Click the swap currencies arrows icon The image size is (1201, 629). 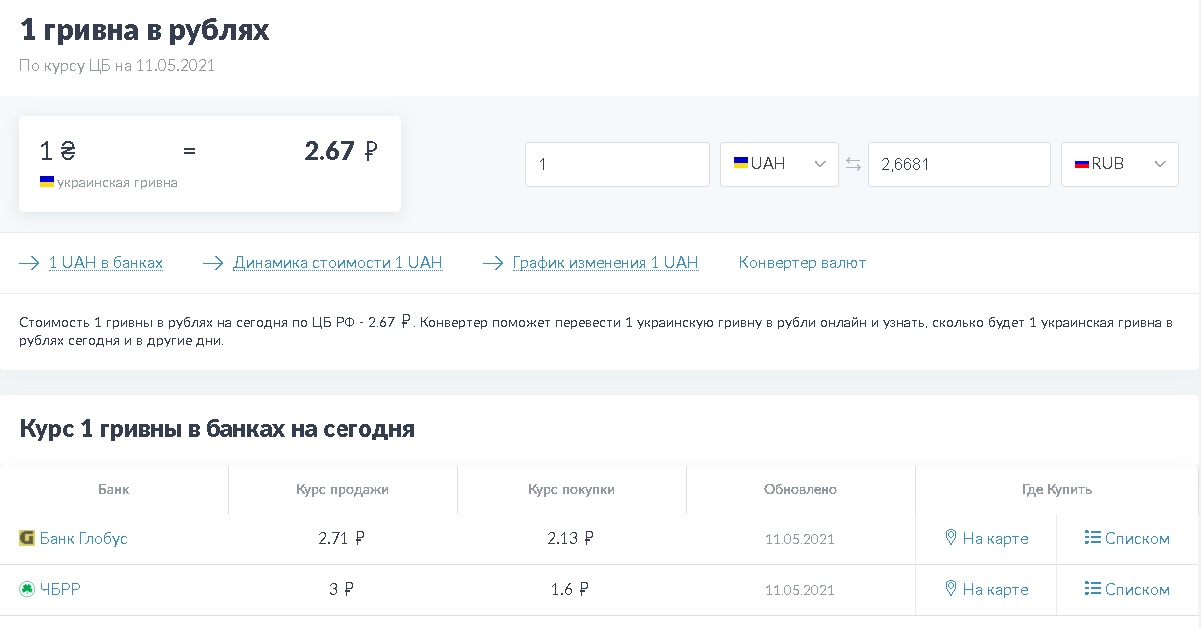[x=853, y=164]
